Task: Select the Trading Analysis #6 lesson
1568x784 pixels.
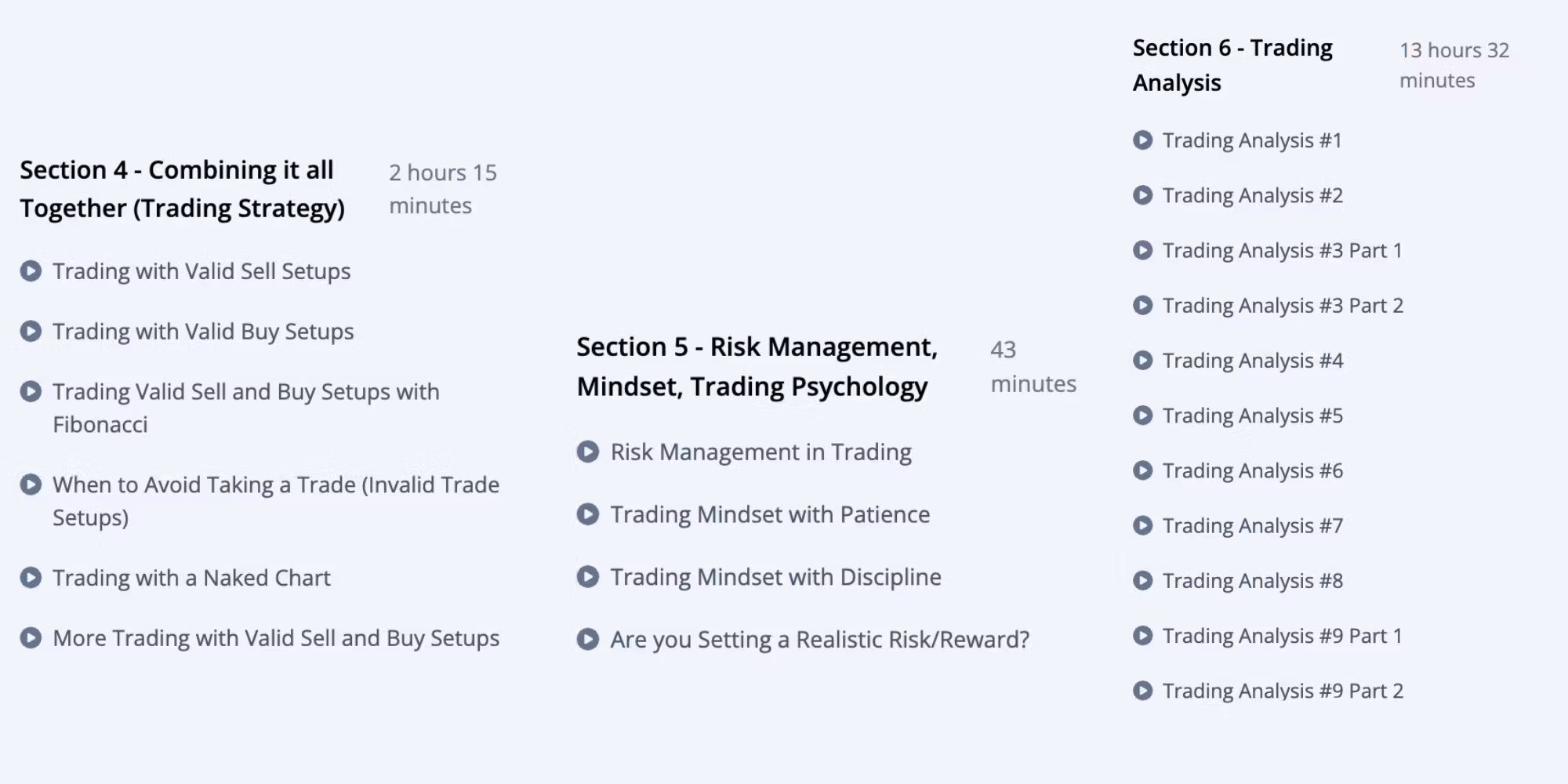Action: tap(1252, 470)
